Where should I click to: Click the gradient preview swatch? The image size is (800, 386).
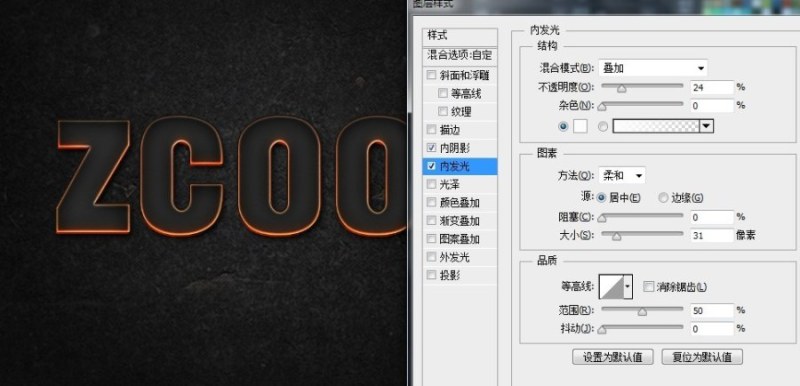[x=656, y=126]
